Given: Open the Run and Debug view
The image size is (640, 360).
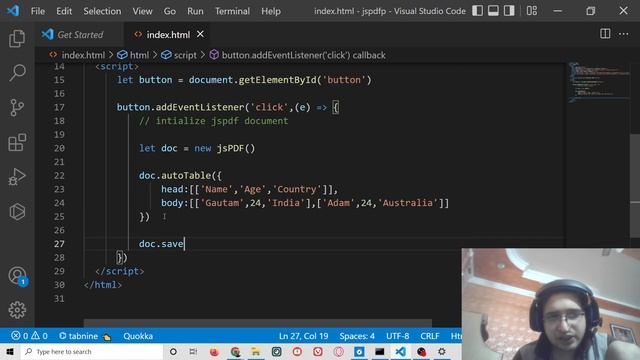Looking at the screenshot, I should 17,177.
